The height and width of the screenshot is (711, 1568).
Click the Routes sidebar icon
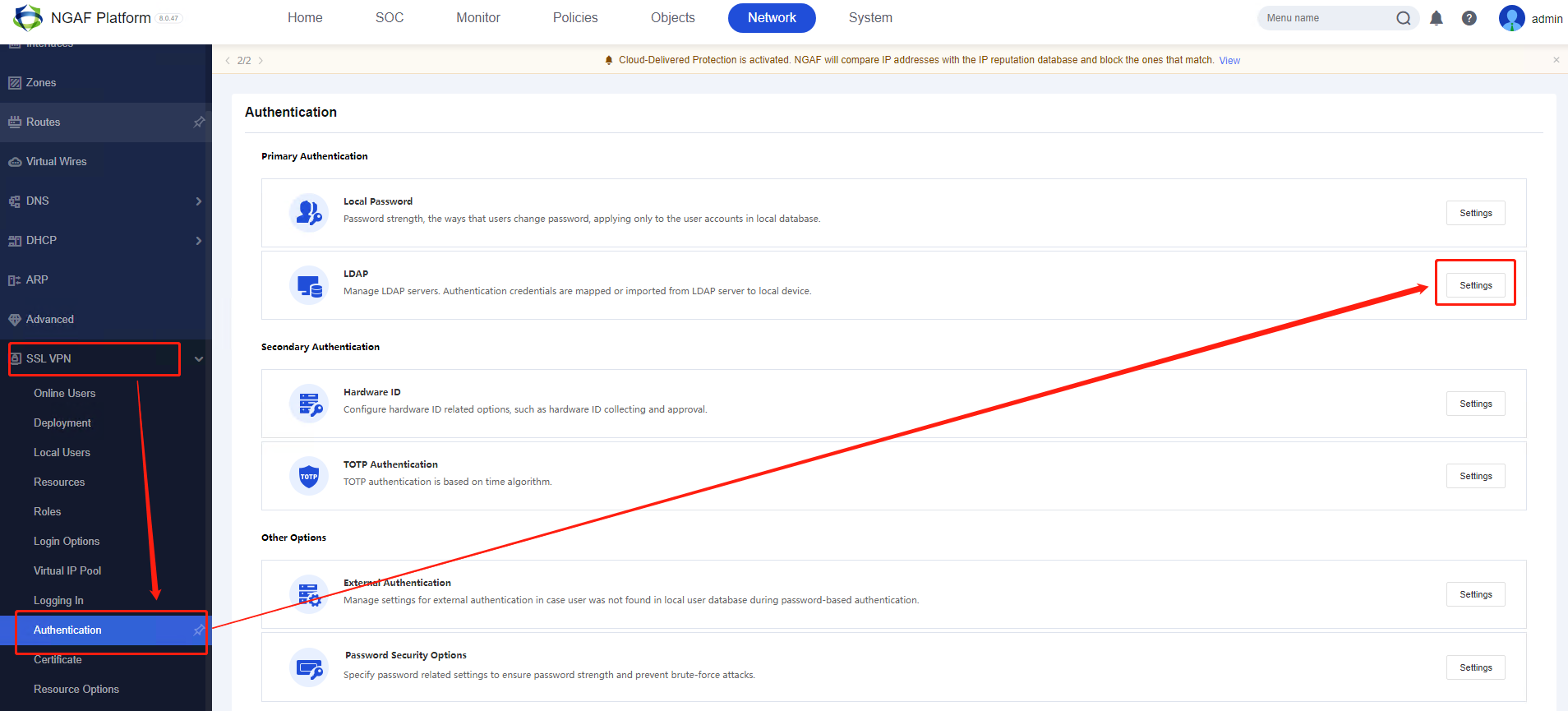tap(15, 122)
